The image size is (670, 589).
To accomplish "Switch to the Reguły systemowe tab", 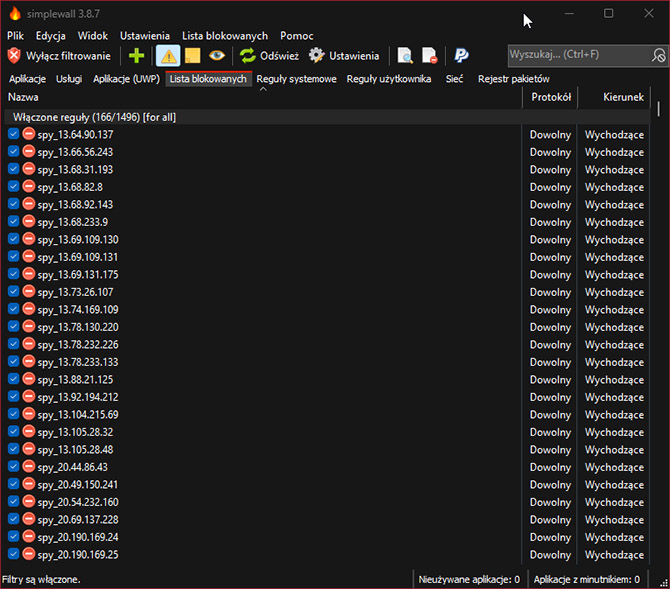I will pyautogui.click(x=297, y=79).
